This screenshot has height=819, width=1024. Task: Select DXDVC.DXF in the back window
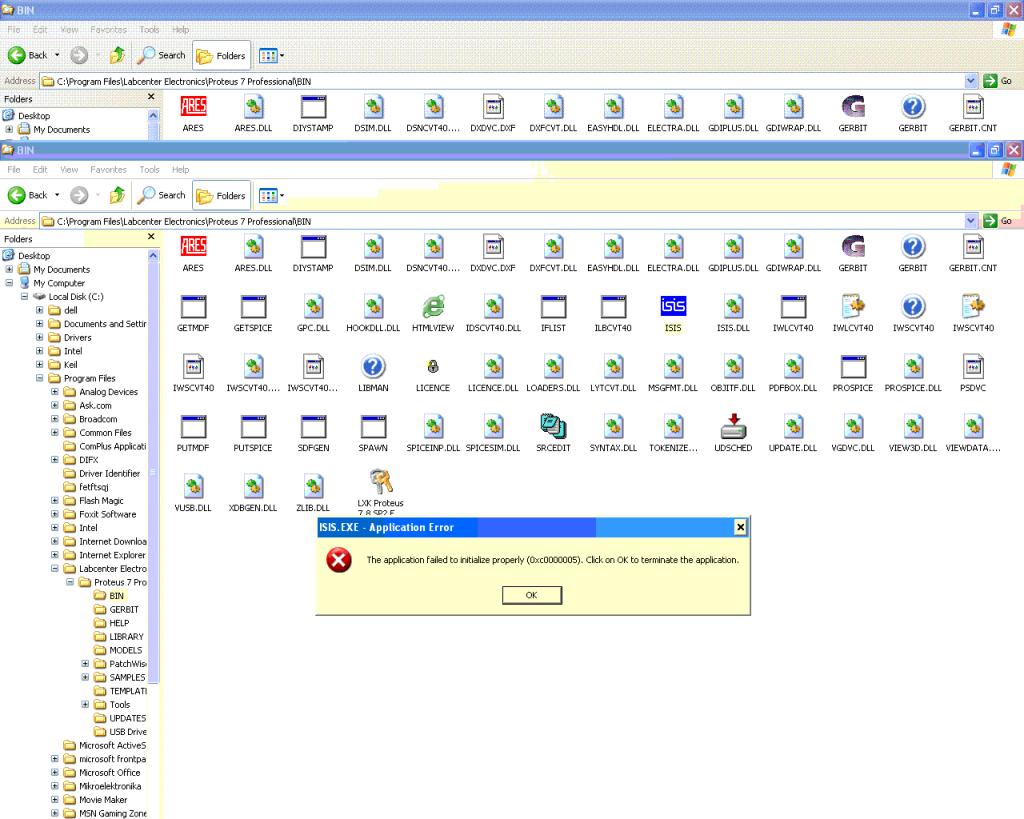[x=493, y=106]
